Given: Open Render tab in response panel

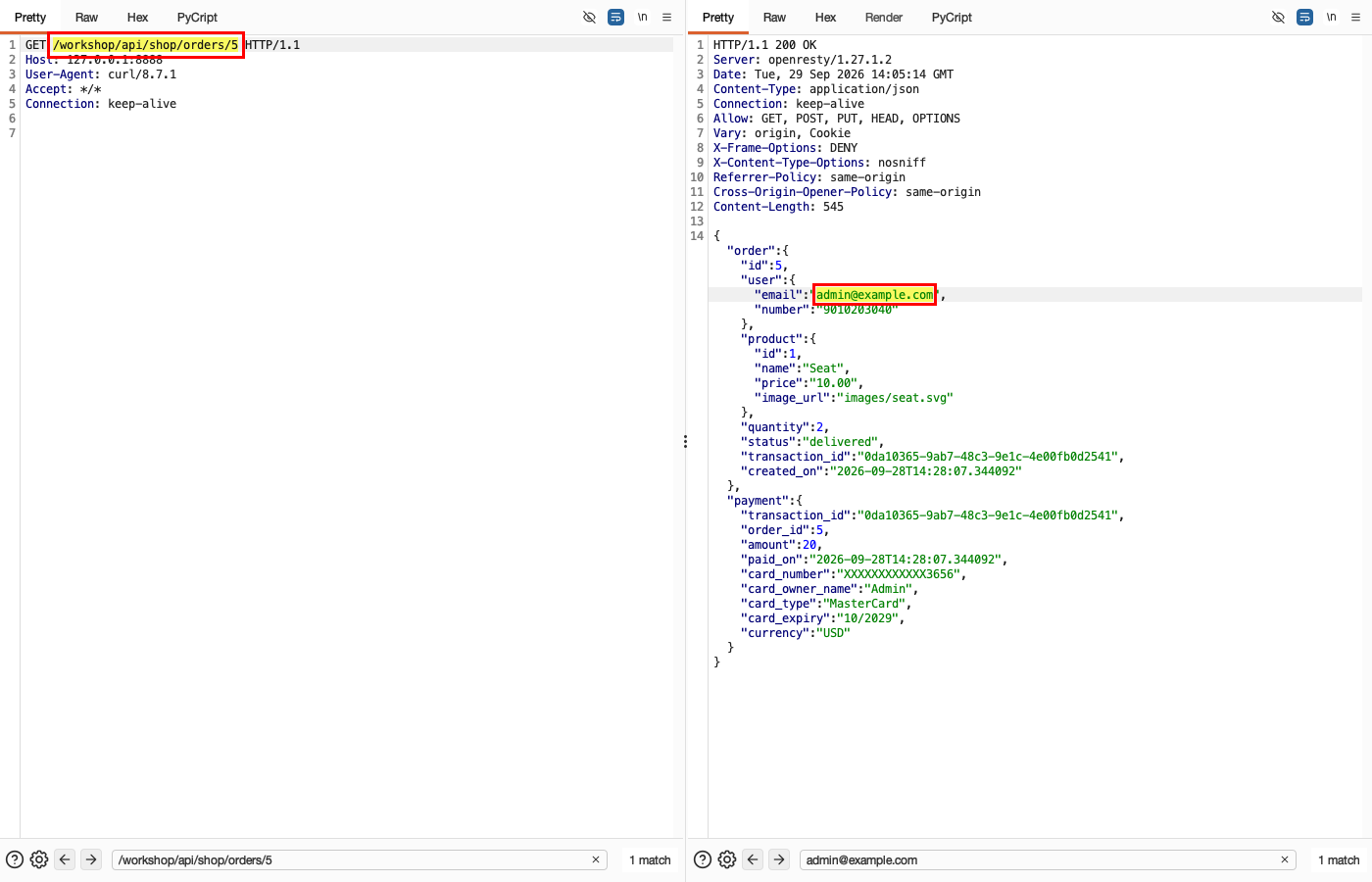Looking at the screenshot, I should click(x=884, y=18).
